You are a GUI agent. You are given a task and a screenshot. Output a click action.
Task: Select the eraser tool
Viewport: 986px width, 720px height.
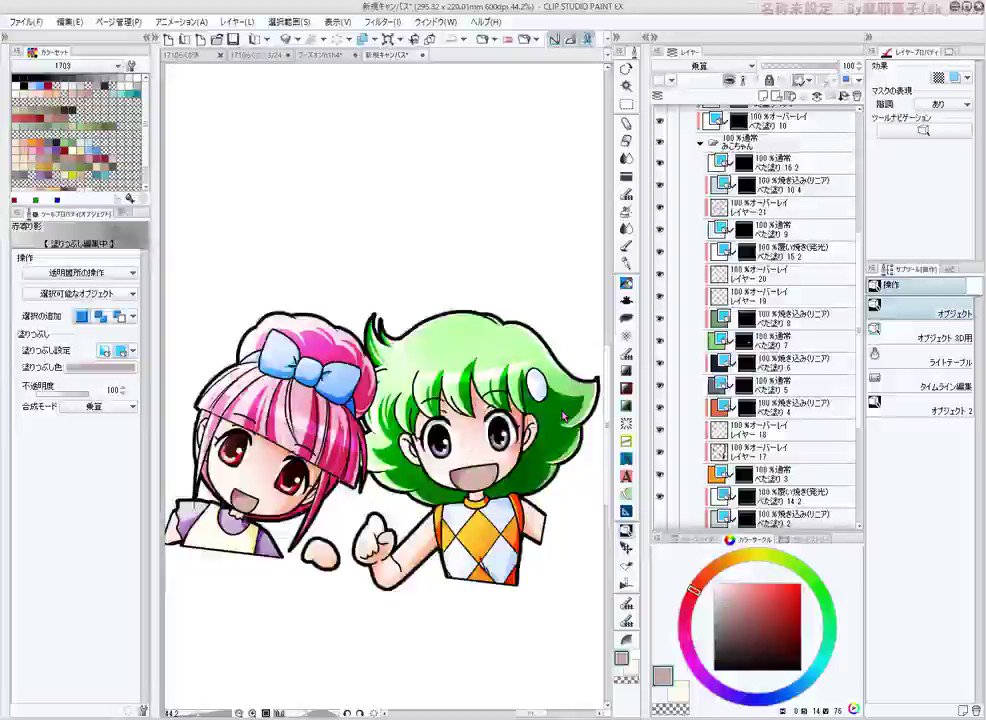[626, 141]
